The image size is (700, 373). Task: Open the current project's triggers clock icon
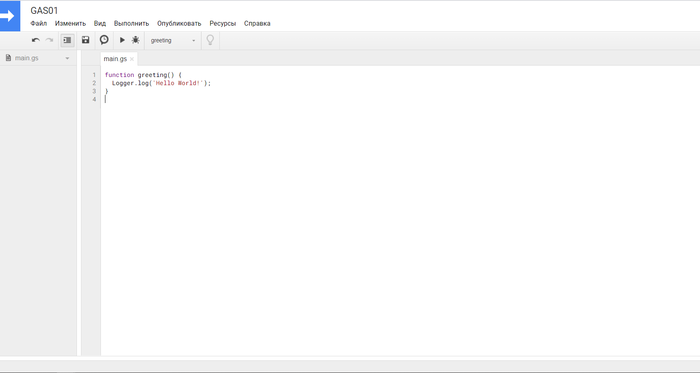[x=104, y=40]
